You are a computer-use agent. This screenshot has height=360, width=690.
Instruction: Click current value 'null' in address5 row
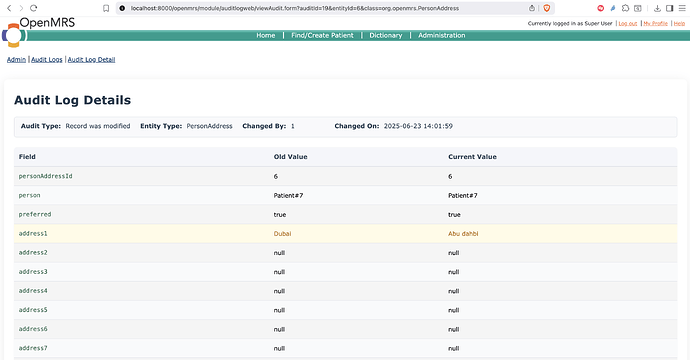[454, 310]
